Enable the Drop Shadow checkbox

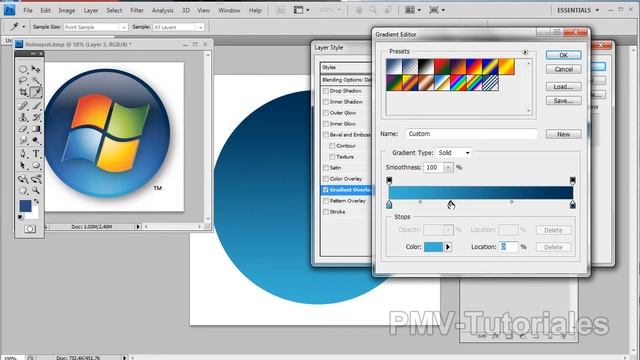(326, 91)
